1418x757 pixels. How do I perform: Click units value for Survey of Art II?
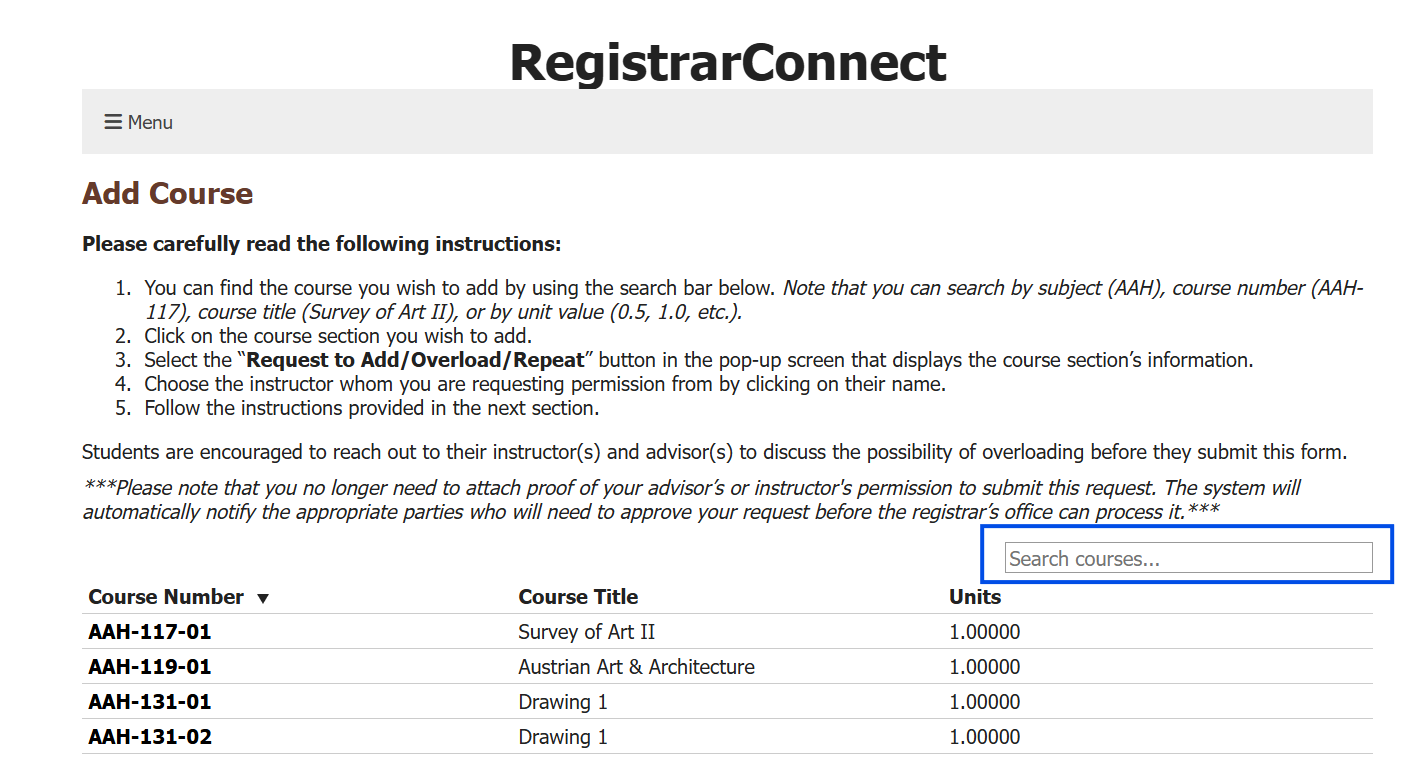[x=984, y=632]
